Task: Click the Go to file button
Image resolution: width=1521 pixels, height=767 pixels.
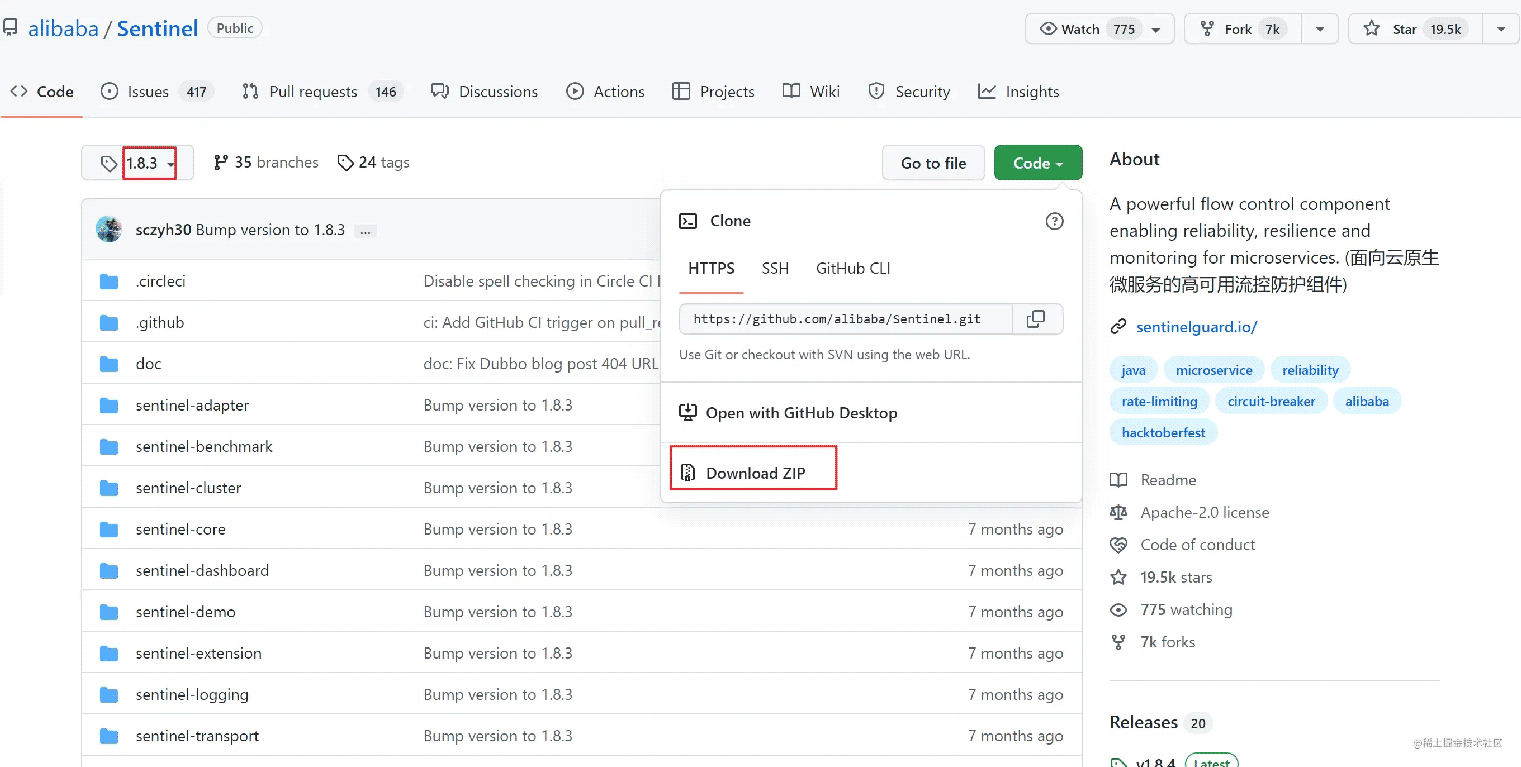Action: [x=933, y=163]
